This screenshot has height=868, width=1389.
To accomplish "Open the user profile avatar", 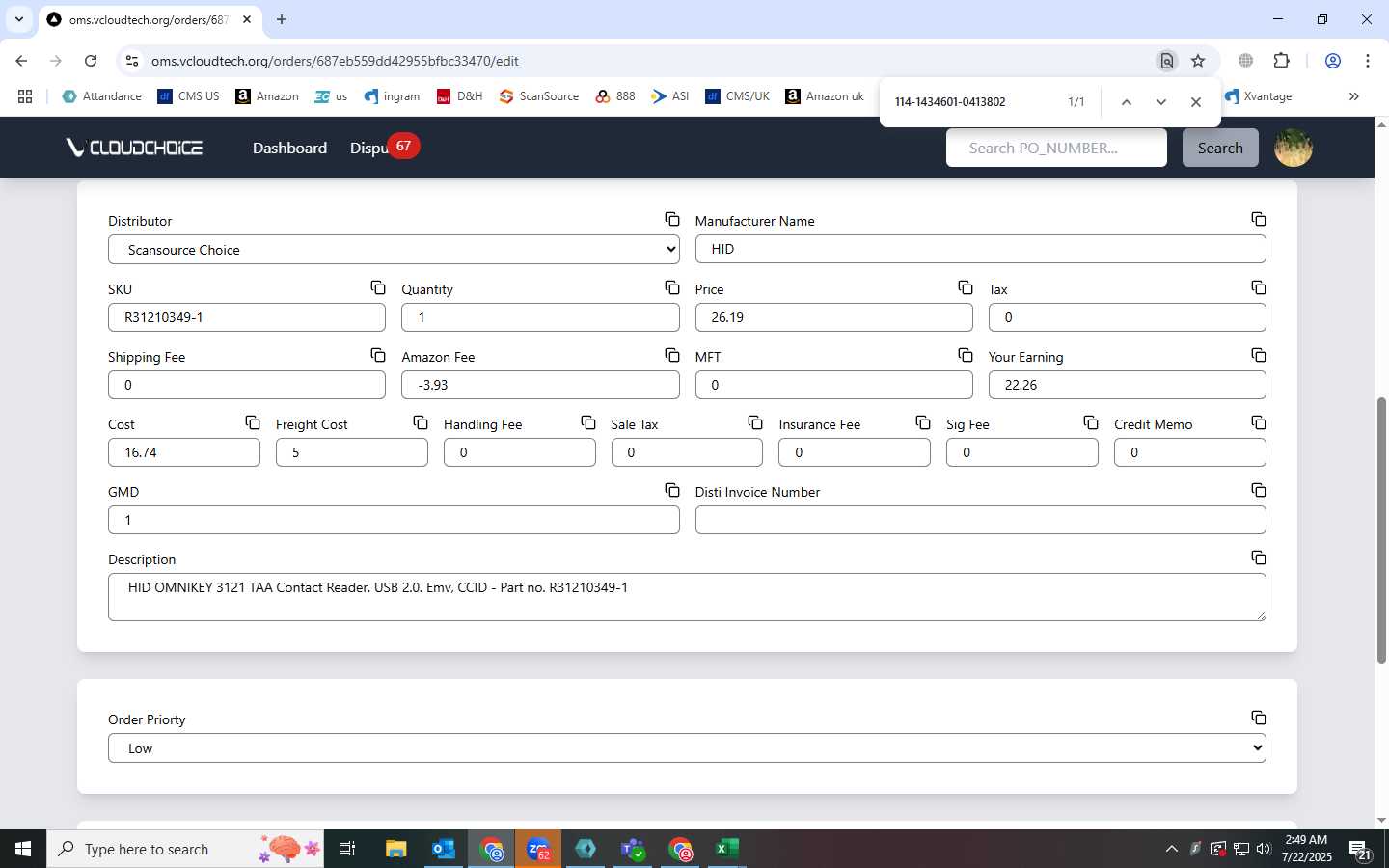I will coord(1294,148).
